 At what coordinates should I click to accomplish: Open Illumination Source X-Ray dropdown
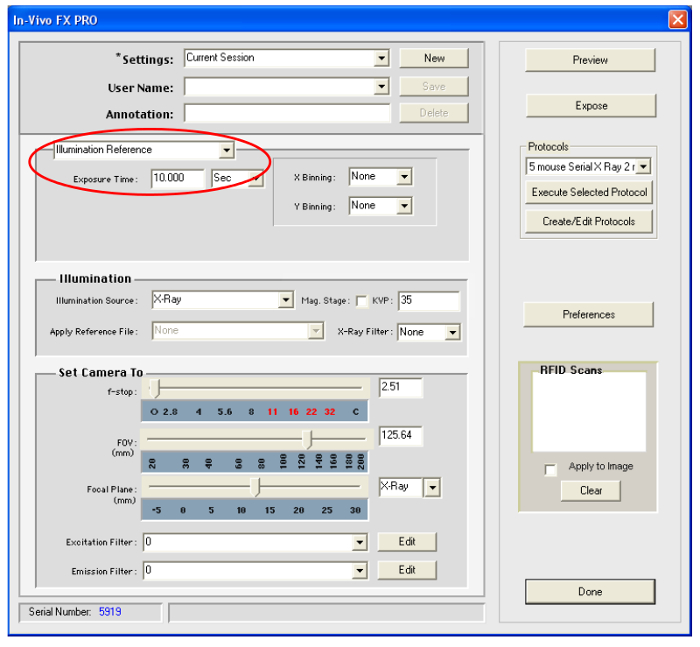(x=222, y=300)
